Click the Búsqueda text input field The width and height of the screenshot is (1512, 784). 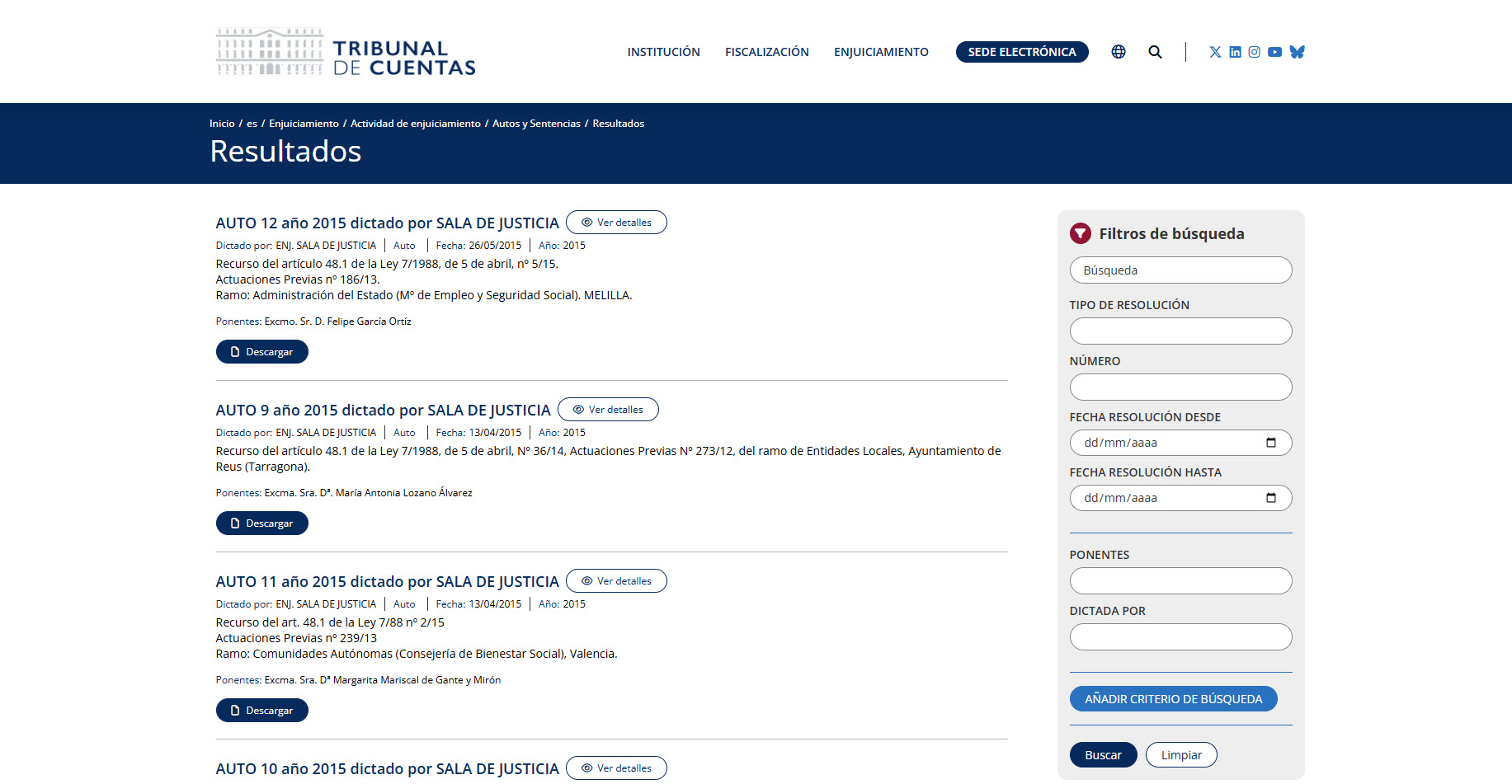[1180, 270]
